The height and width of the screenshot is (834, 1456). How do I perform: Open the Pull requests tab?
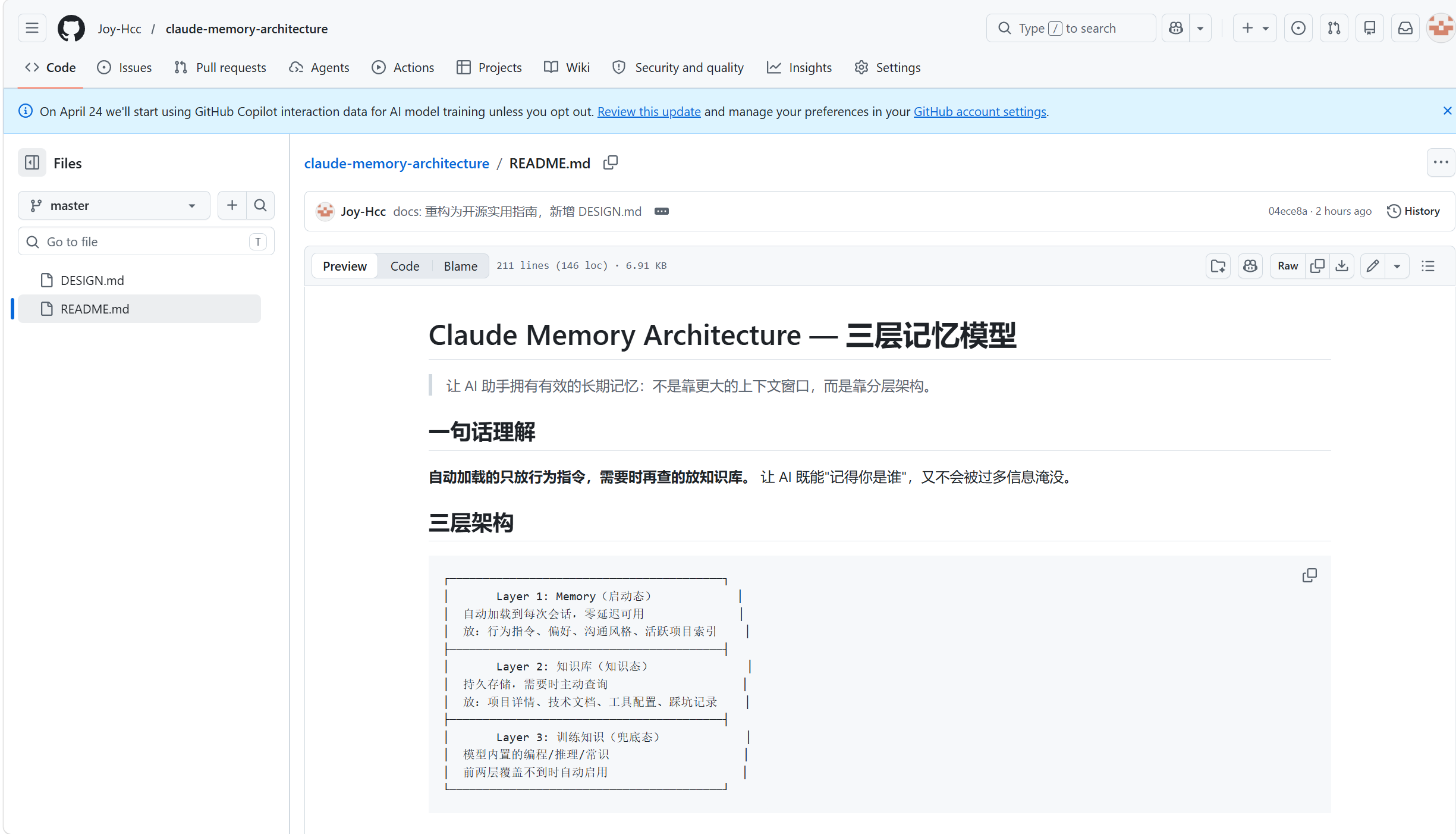220,67
